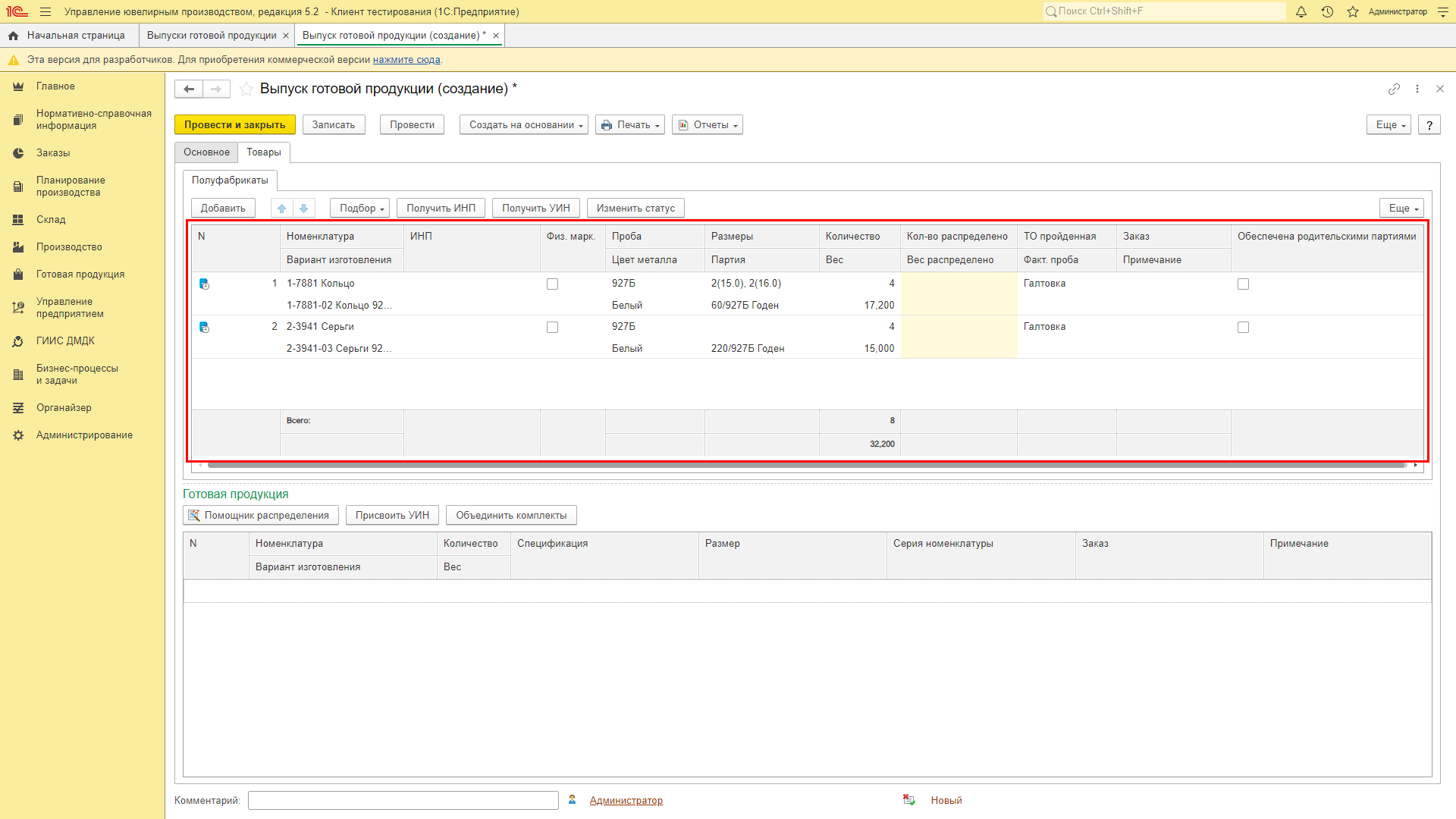Toggle Обеспечена родительскими партиями for Кольцо row
Viewport: 1456px width, 819px height.
coord(1243,284)
